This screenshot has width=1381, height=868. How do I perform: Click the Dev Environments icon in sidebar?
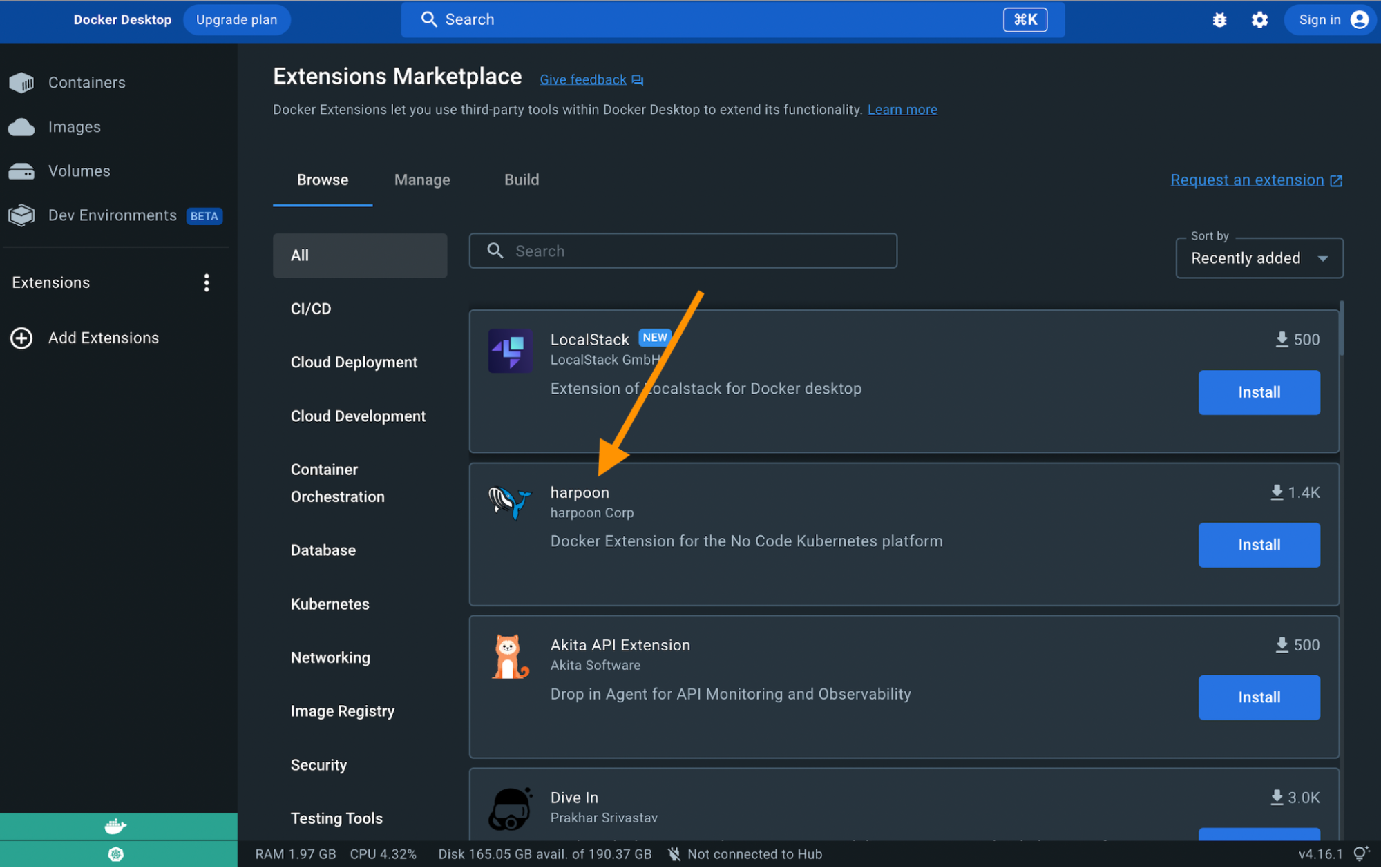tap(22, 215)
